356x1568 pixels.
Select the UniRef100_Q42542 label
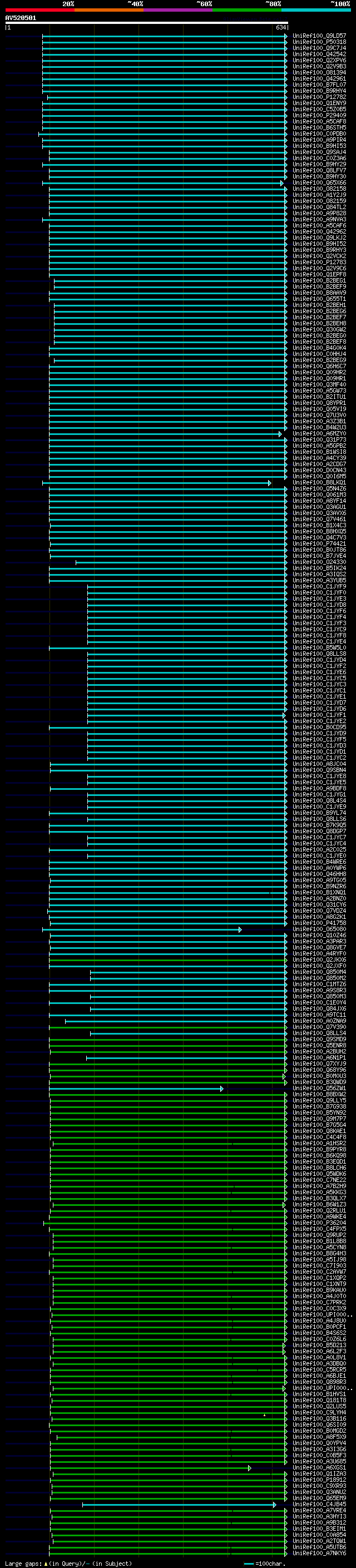coord(319,54)
